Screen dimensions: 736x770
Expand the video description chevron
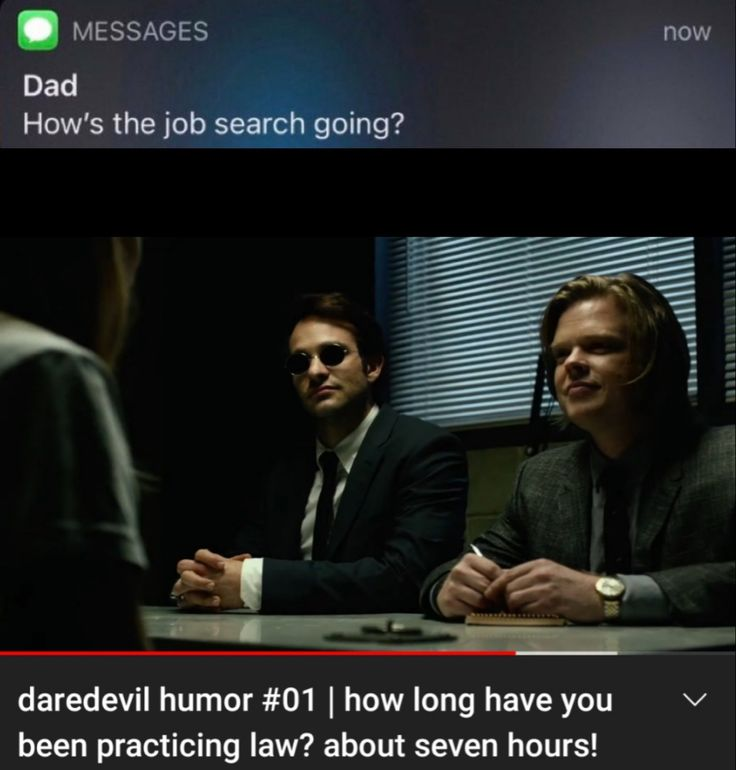coord(696,699)
